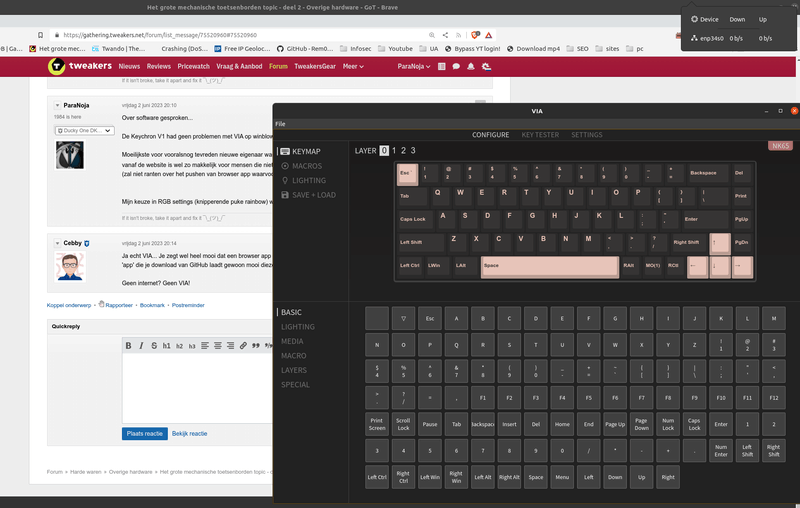800x508 pixels.
Task: Click the Plaats reactie button
Action: point(145,434)
